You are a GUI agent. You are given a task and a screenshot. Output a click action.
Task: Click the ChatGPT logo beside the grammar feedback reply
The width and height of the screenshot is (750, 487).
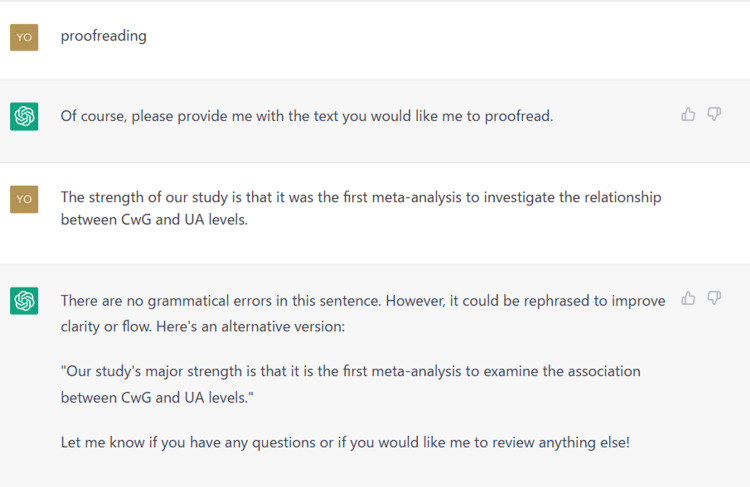point(24,300)
